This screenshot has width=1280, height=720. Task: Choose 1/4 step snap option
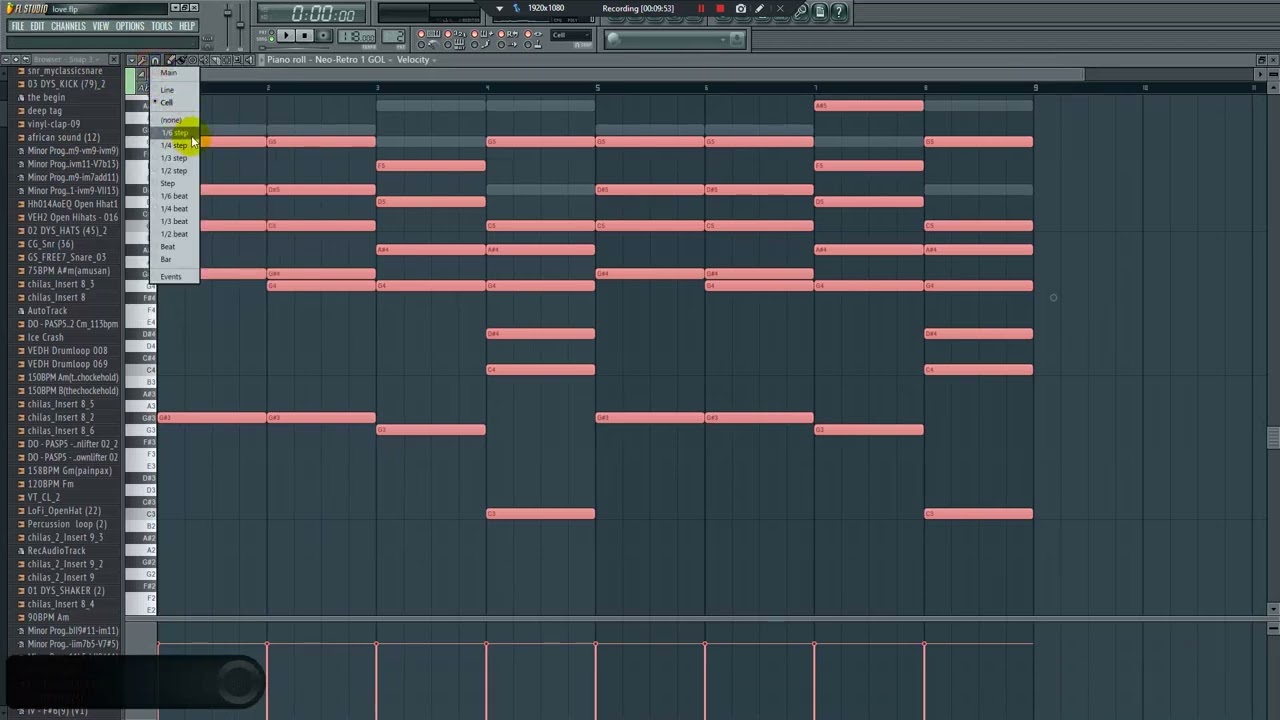point(174,146)
